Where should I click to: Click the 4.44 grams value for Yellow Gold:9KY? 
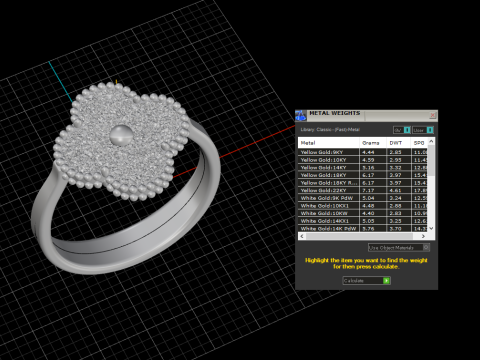coord(368,152)
